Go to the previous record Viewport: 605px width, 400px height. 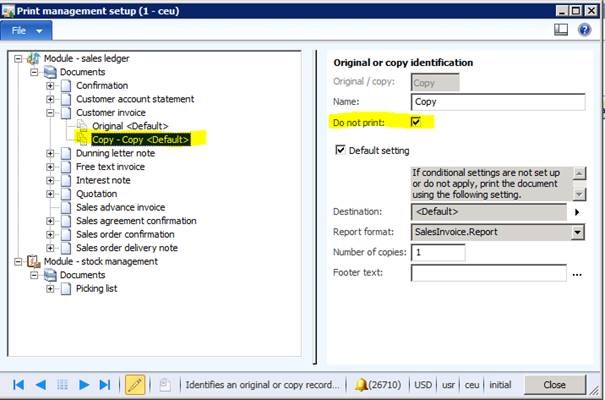[40, 384]
